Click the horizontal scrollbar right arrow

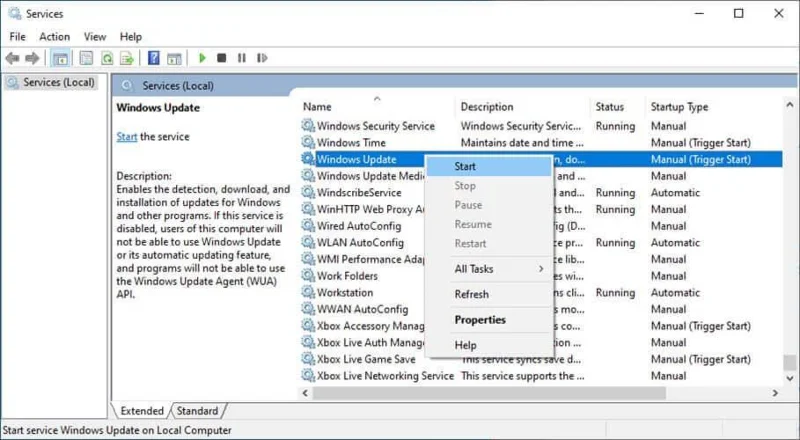click(776, 393)
